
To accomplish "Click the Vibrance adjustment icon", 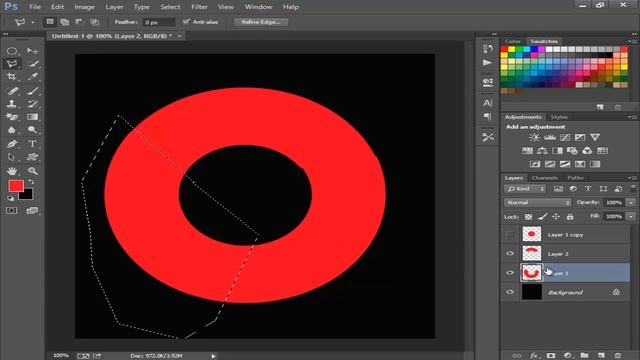I will (x=595, y=138).
